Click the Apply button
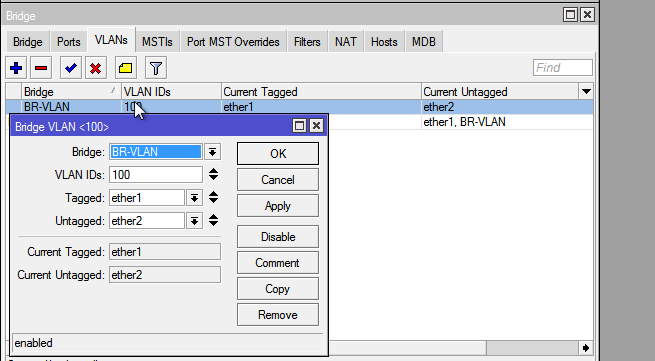This screenshot has width=655, height=361. (278, 206)
